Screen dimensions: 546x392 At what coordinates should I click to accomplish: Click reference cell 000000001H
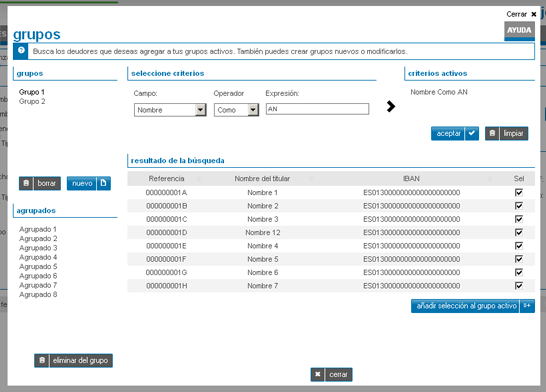[x=166, y=285]
